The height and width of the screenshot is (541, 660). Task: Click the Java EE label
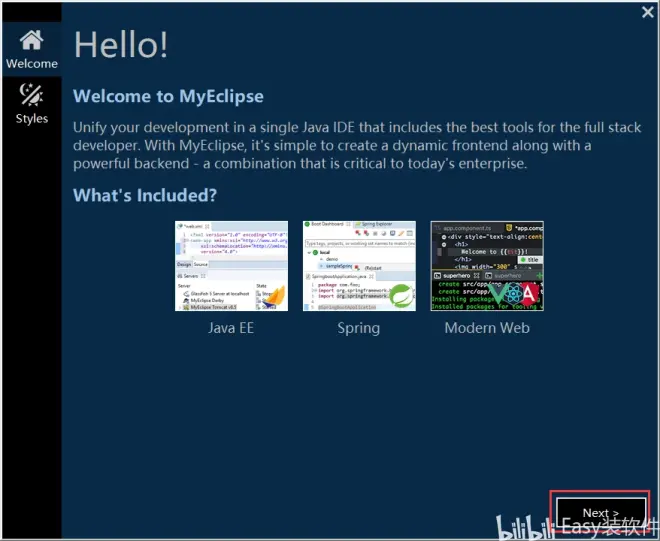click(x=231, y=328)
